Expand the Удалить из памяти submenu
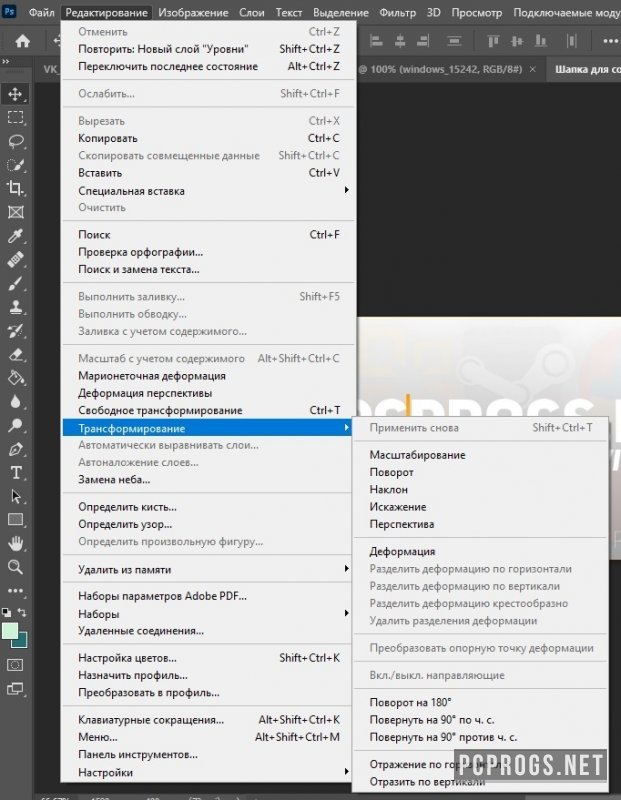 pyautogui.click(x=208, y=569)
